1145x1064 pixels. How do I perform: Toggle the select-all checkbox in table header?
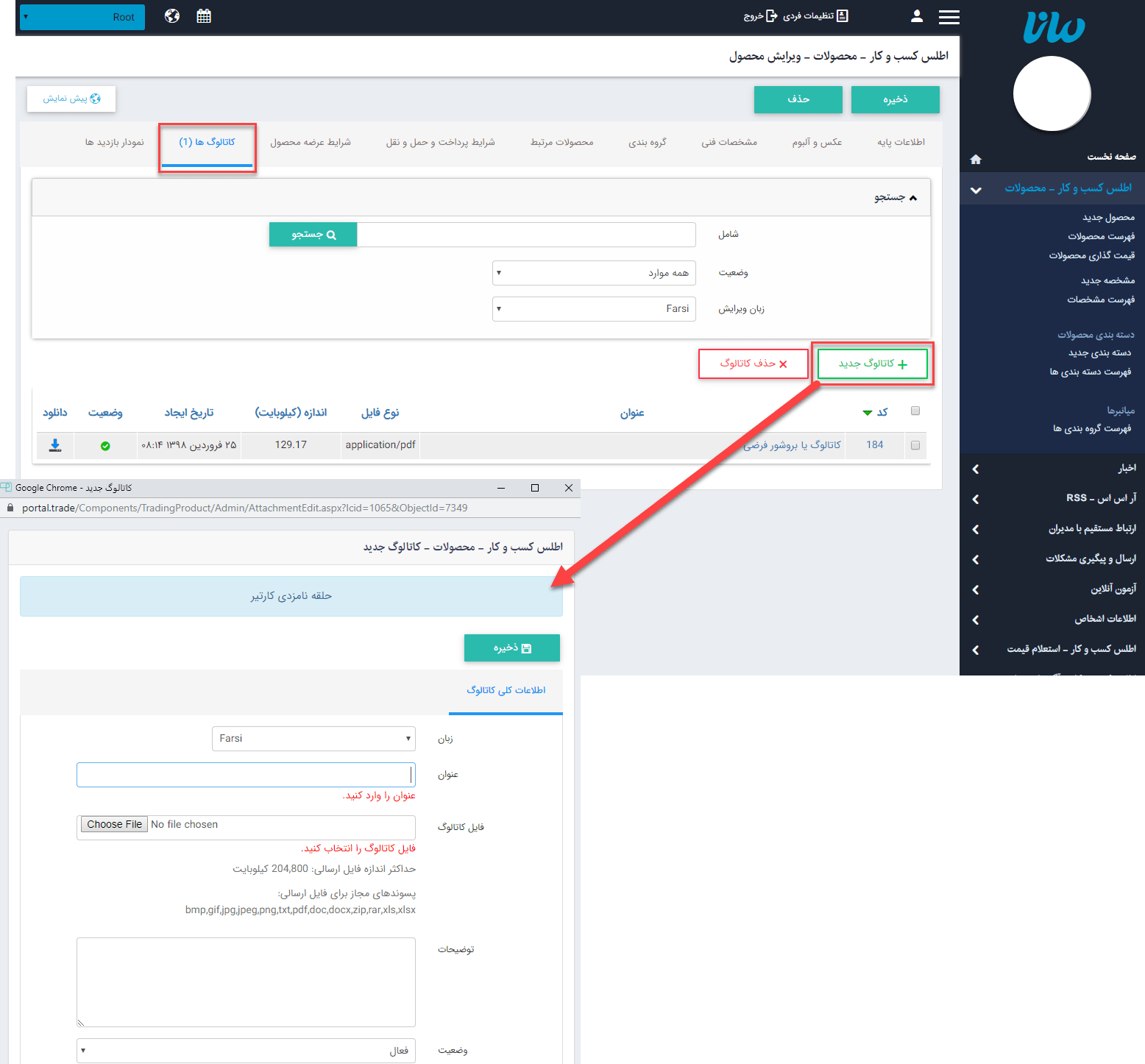click(915, 411)
